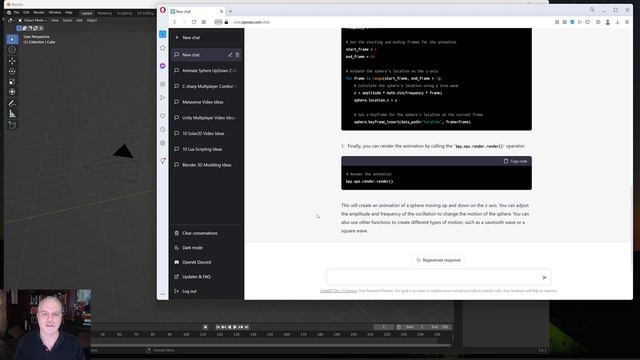Open C-sharp Multiplayer Control conversation
Screen dimensions: 640x360
coord(207,86)
